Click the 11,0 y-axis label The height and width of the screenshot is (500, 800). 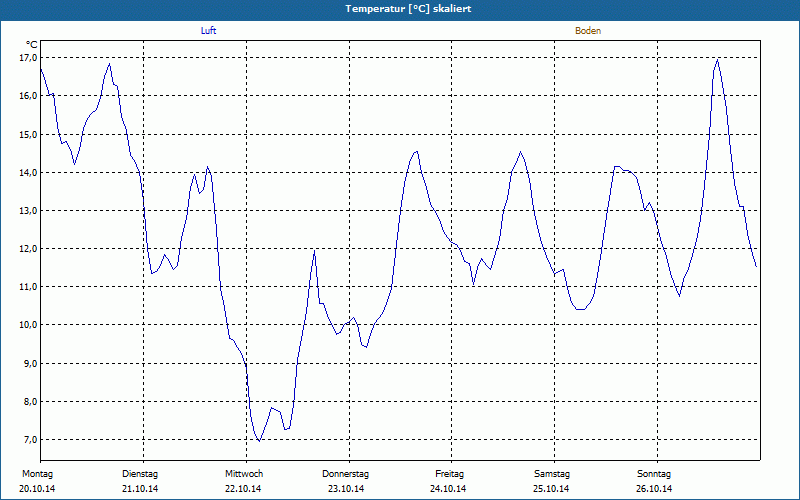(x=29, y=287)
